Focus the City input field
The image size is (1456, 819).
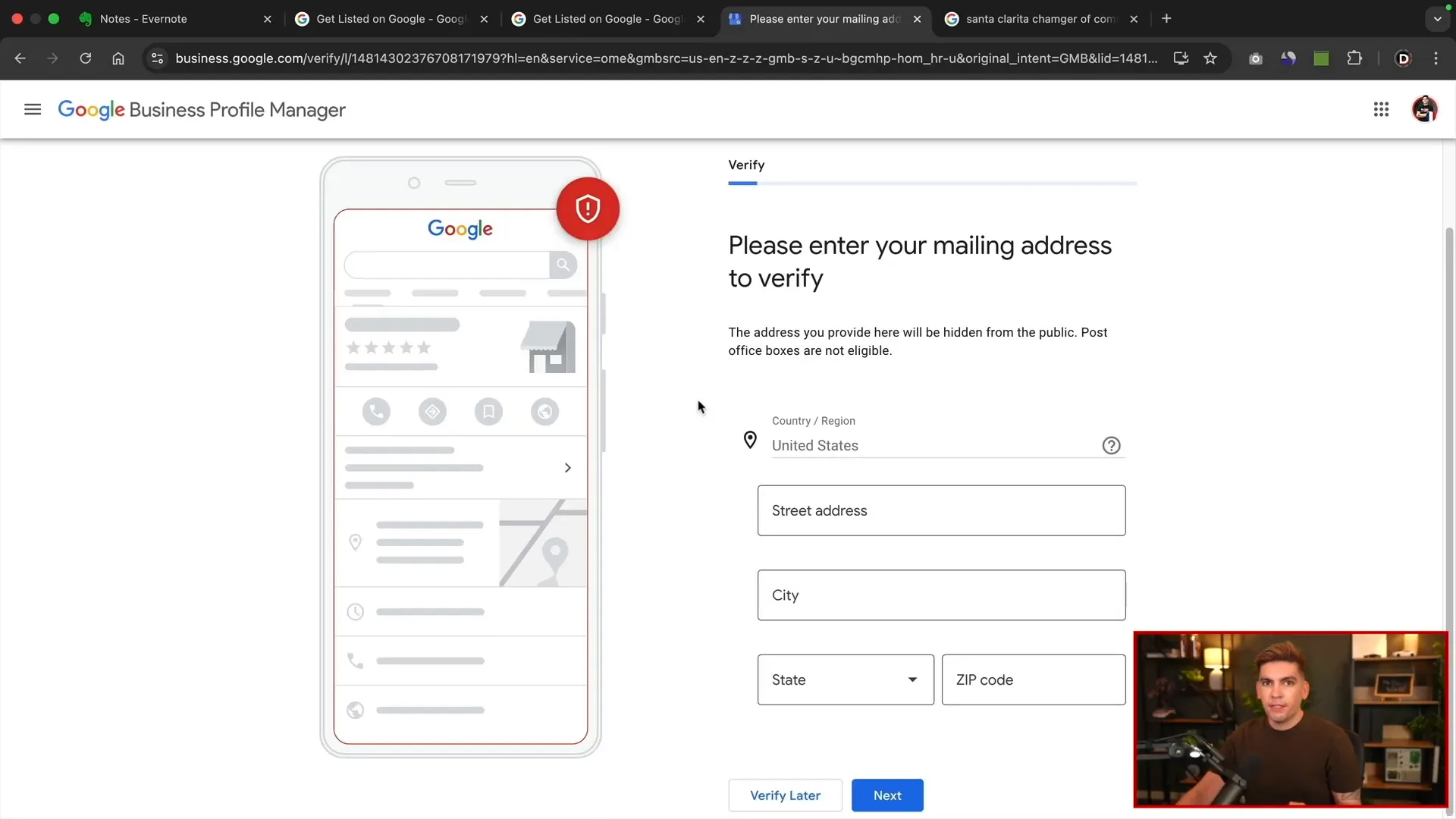[x=941, y=595]
